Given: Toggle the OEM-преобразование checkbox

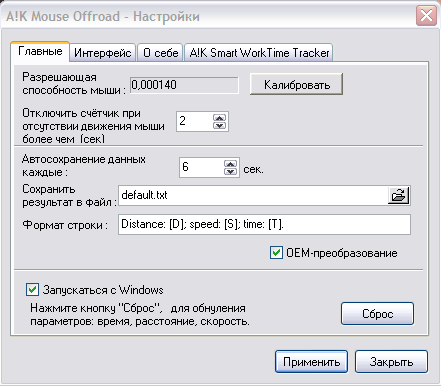Looking at the screenshot, I should tap(276, 253).
